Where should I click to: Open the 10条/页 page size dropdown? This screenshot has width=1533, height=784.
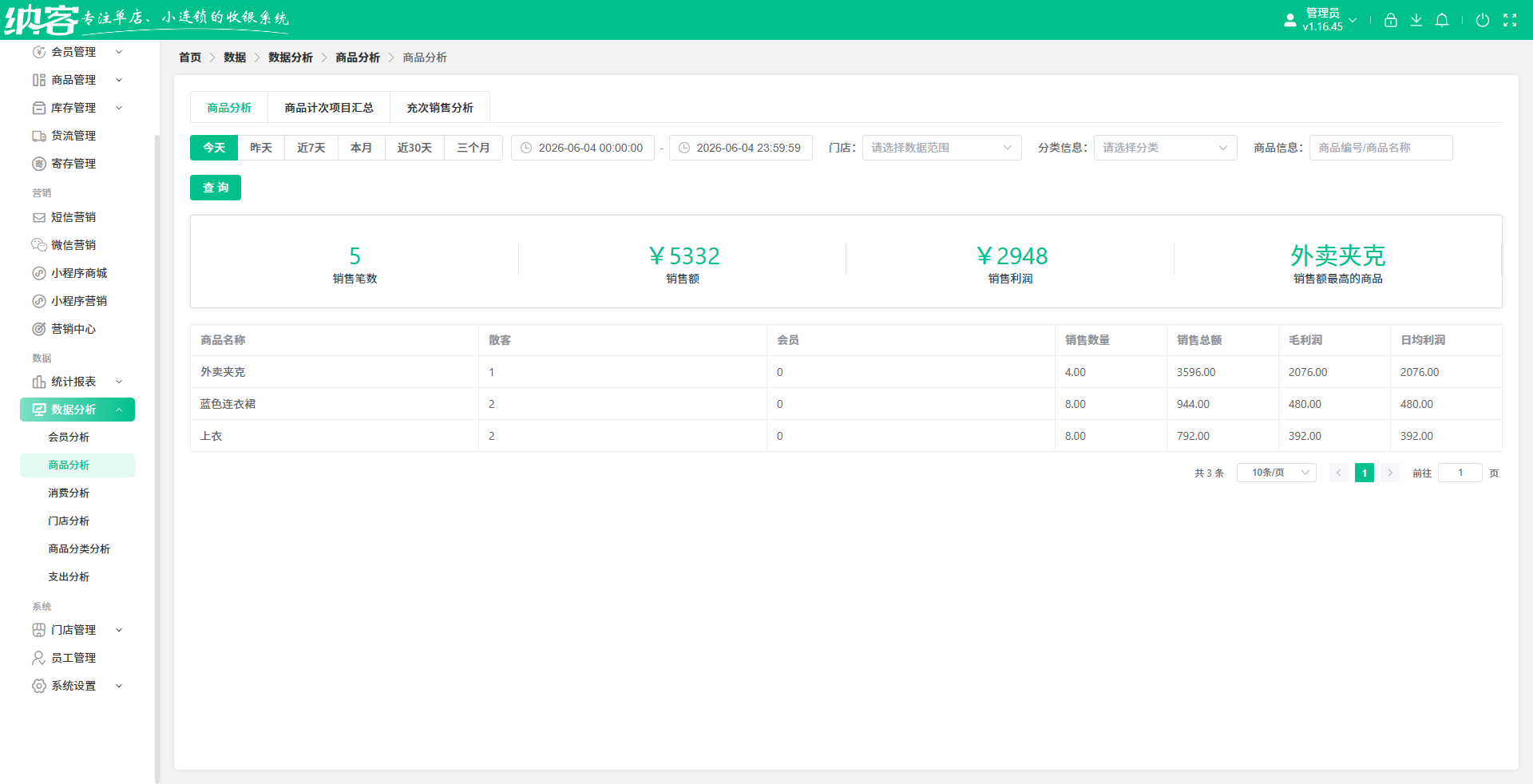[x=1276, y=473]
